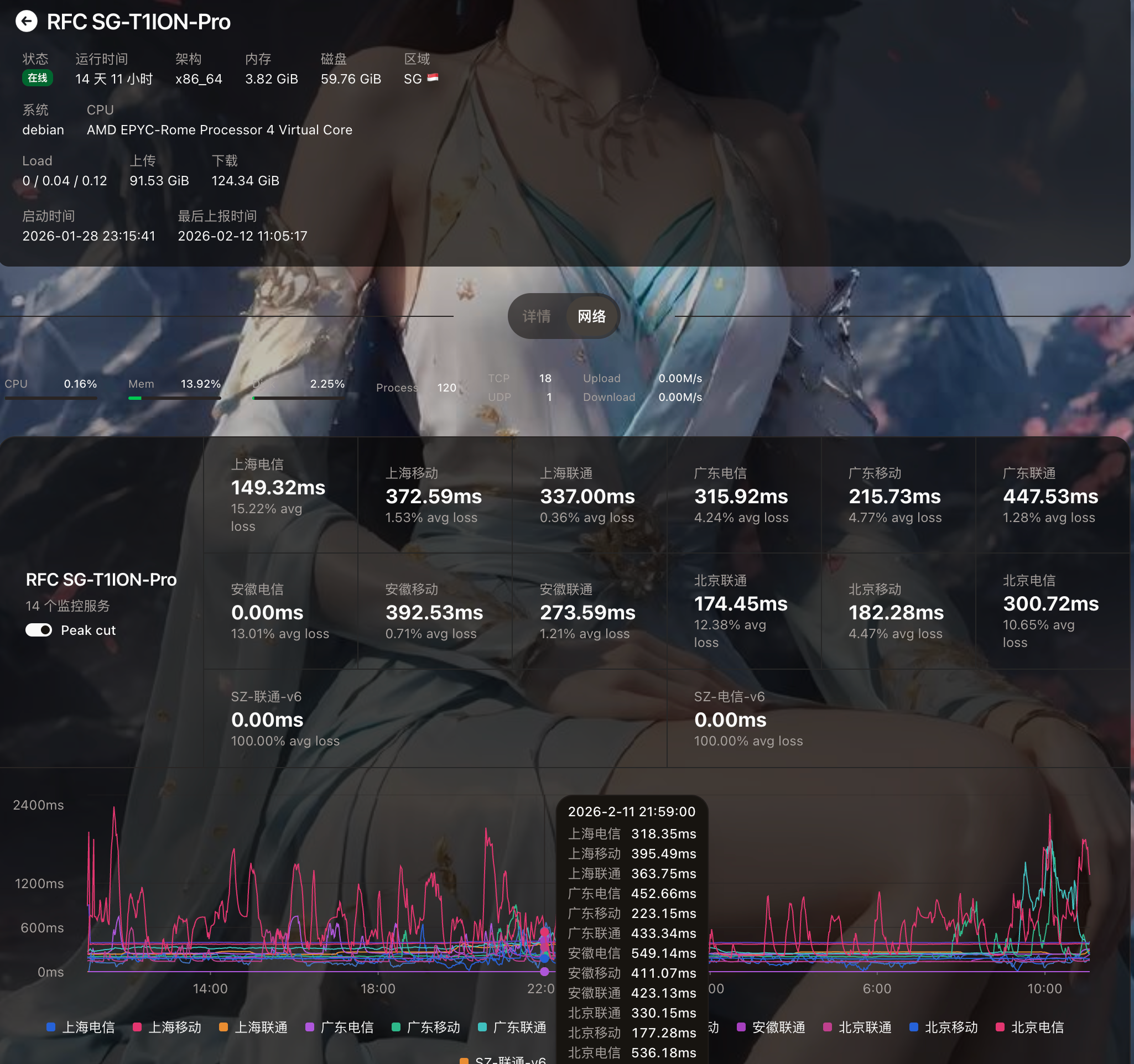Select the 网络 tab

[591, 316]
